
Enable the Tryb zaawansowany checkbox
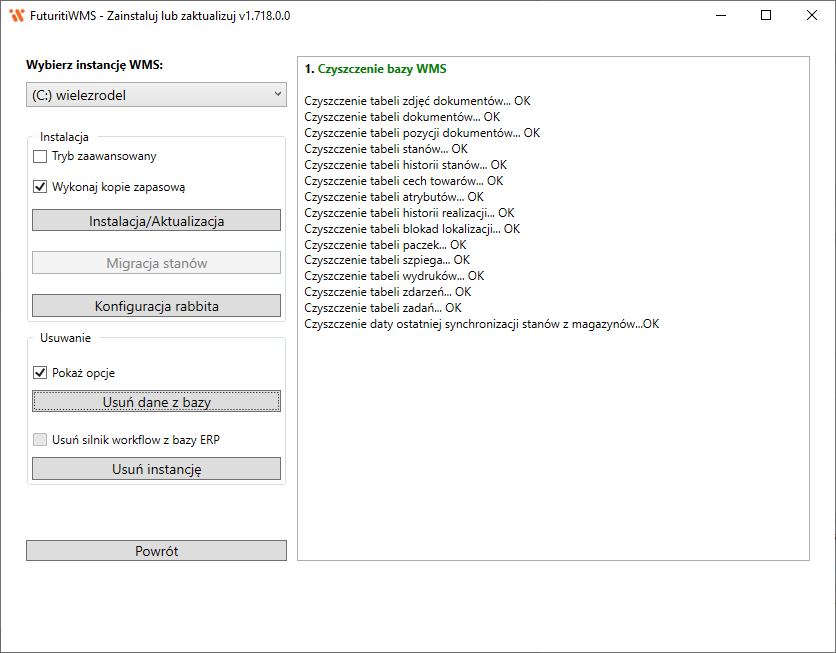(x=40, y=156)
